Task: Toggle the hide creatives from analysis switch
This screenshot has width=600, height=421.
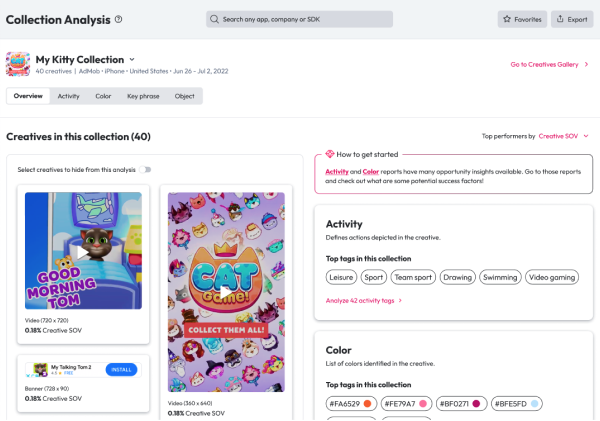Action: click(x=146, y=170)
